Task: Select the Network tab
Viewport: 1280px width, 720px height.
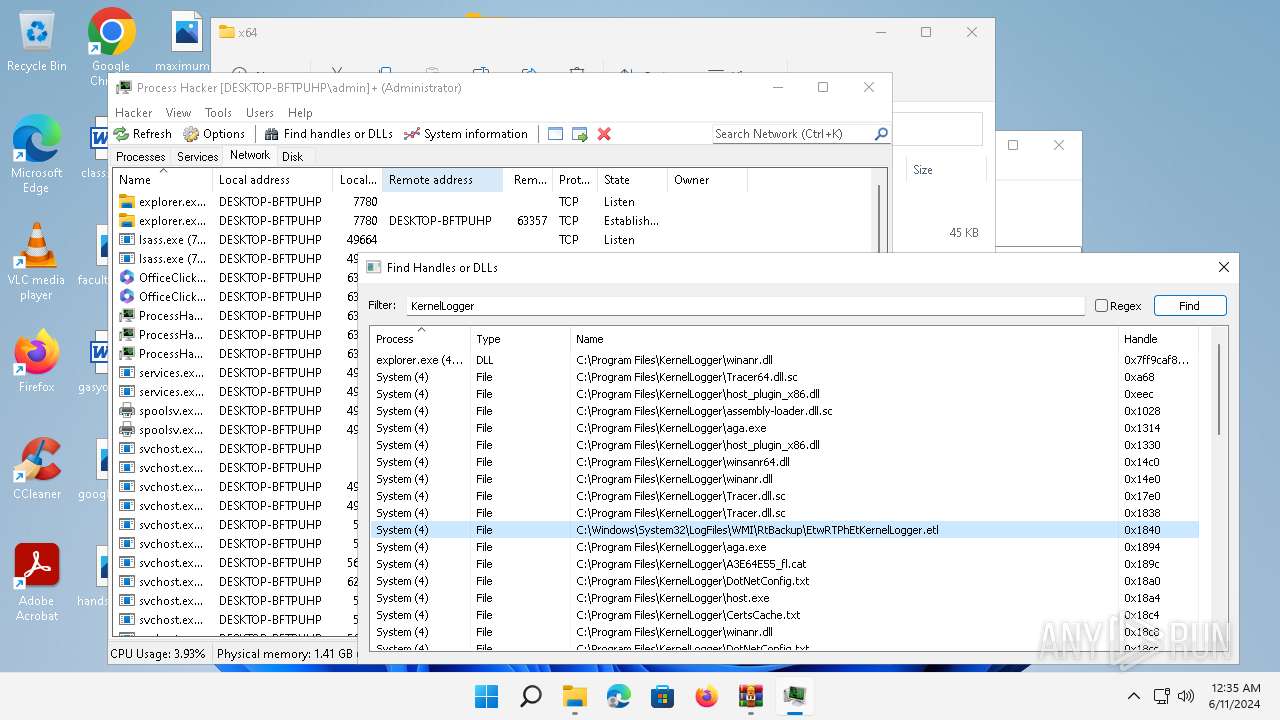Action: (x=250, y=155)
